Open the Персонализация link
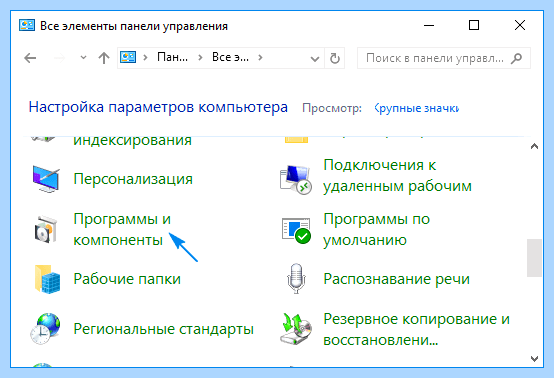Screen dimensions: 554x378 click(x=133, y=179)
